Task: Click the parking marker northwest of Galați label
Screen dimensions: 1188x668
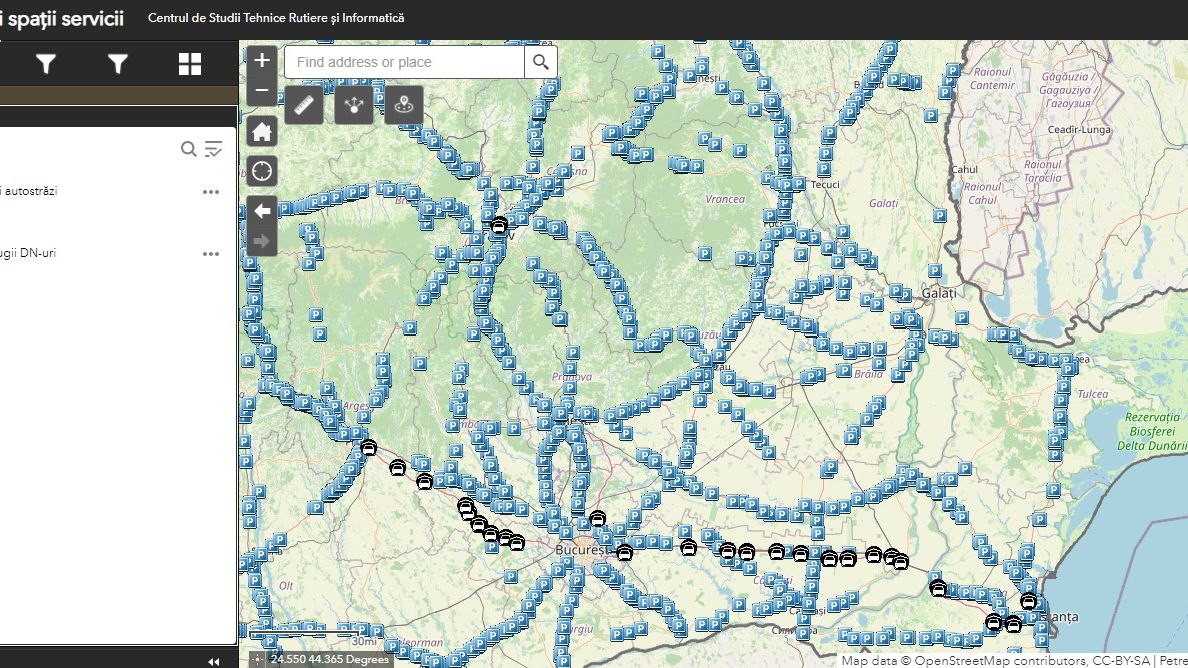Action: click(935, 270)
